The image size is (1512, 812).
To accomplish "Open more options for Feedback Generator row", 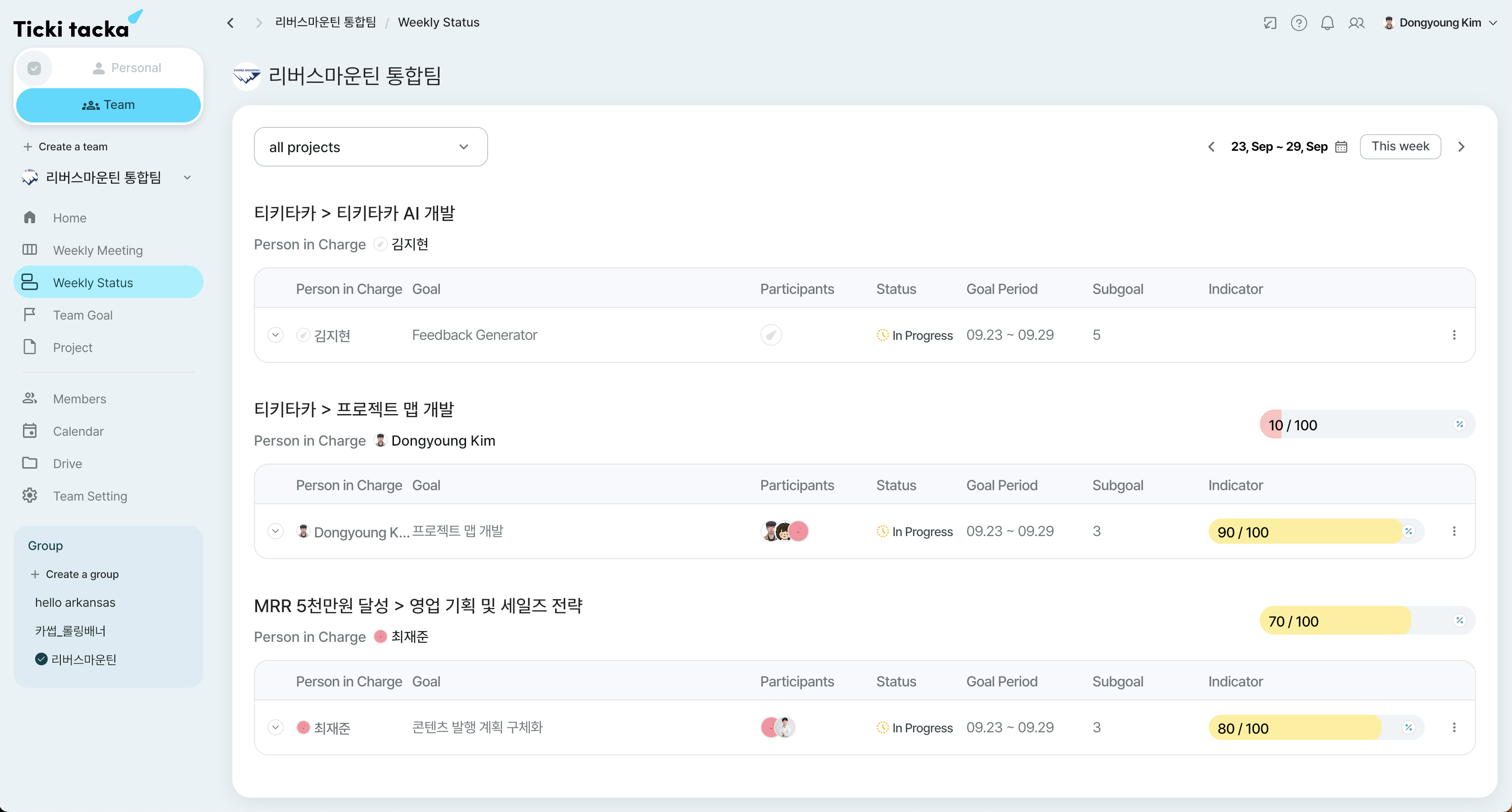I will click(x=1454, y=335).
